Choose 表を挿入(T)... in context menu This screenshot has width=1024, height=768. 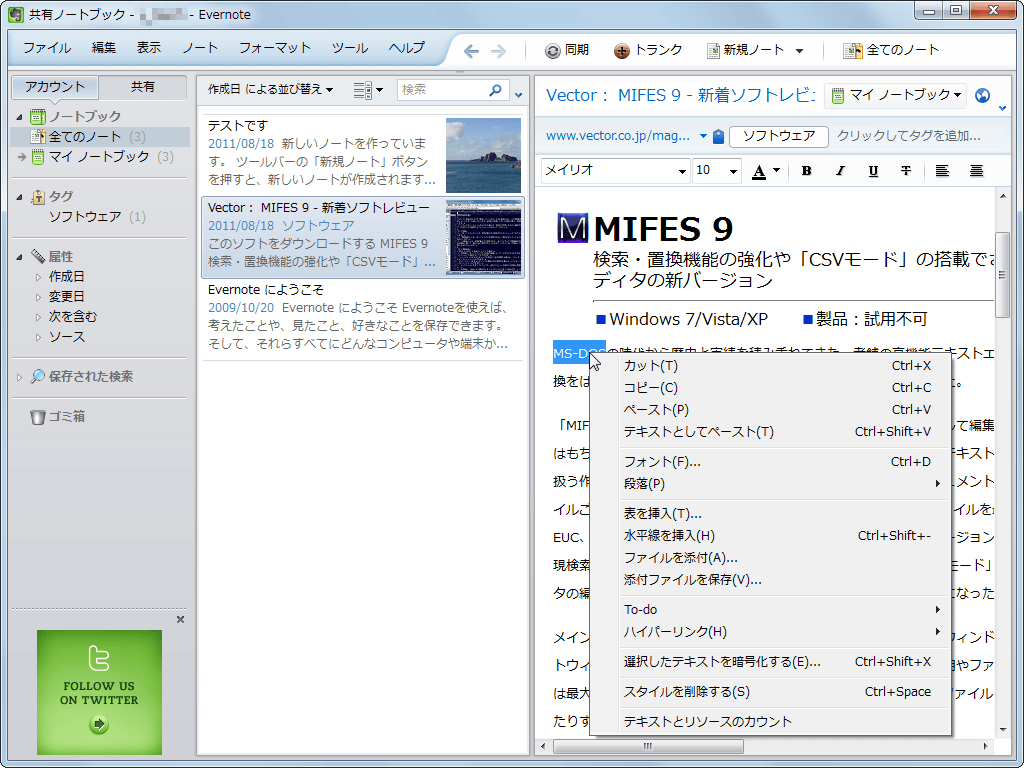tap(770, 514)
